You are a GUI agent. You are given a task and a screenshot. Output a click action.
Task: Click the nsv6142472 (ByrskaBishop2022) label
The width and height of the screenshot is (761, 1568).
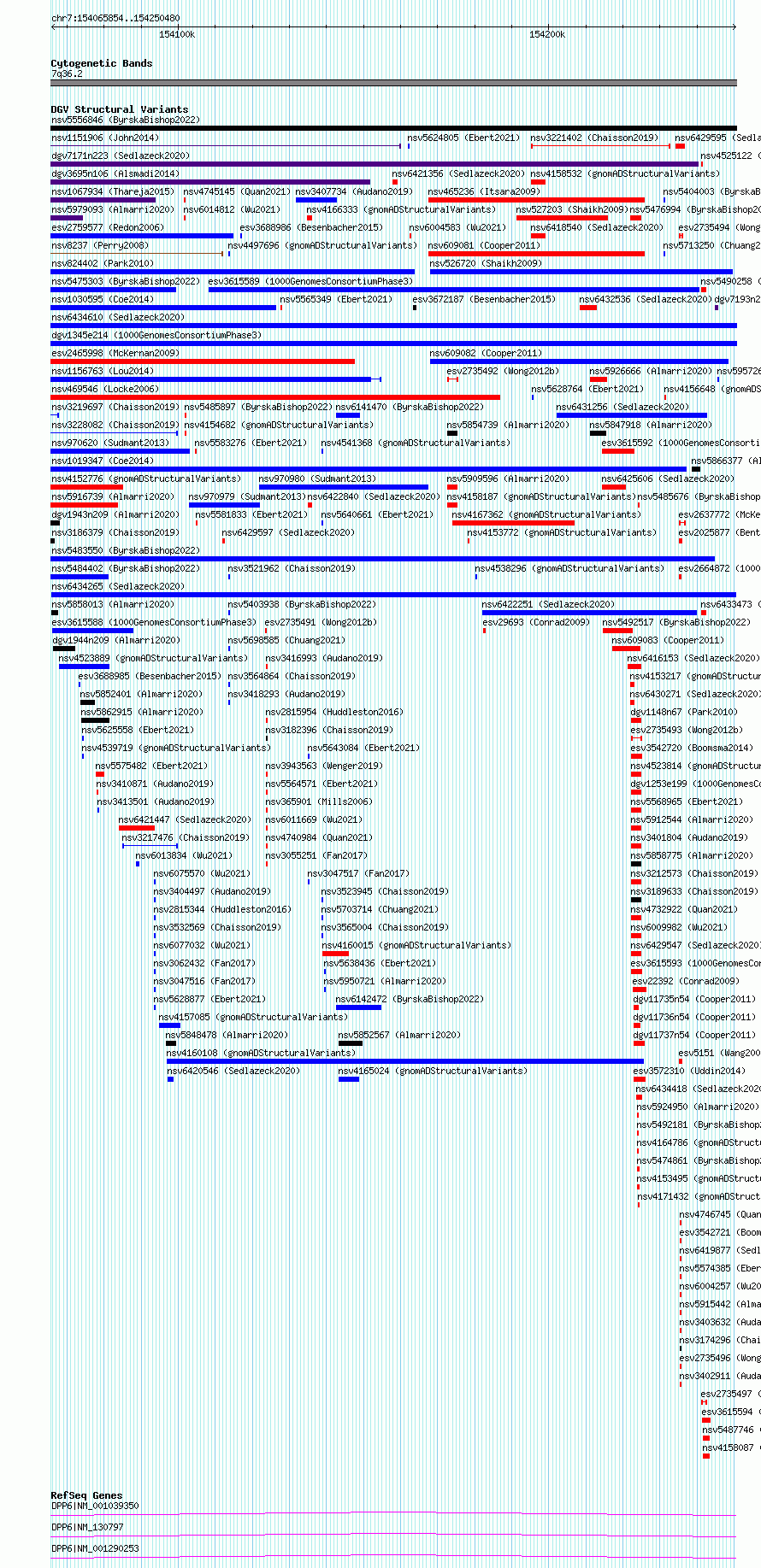[410, 999]
